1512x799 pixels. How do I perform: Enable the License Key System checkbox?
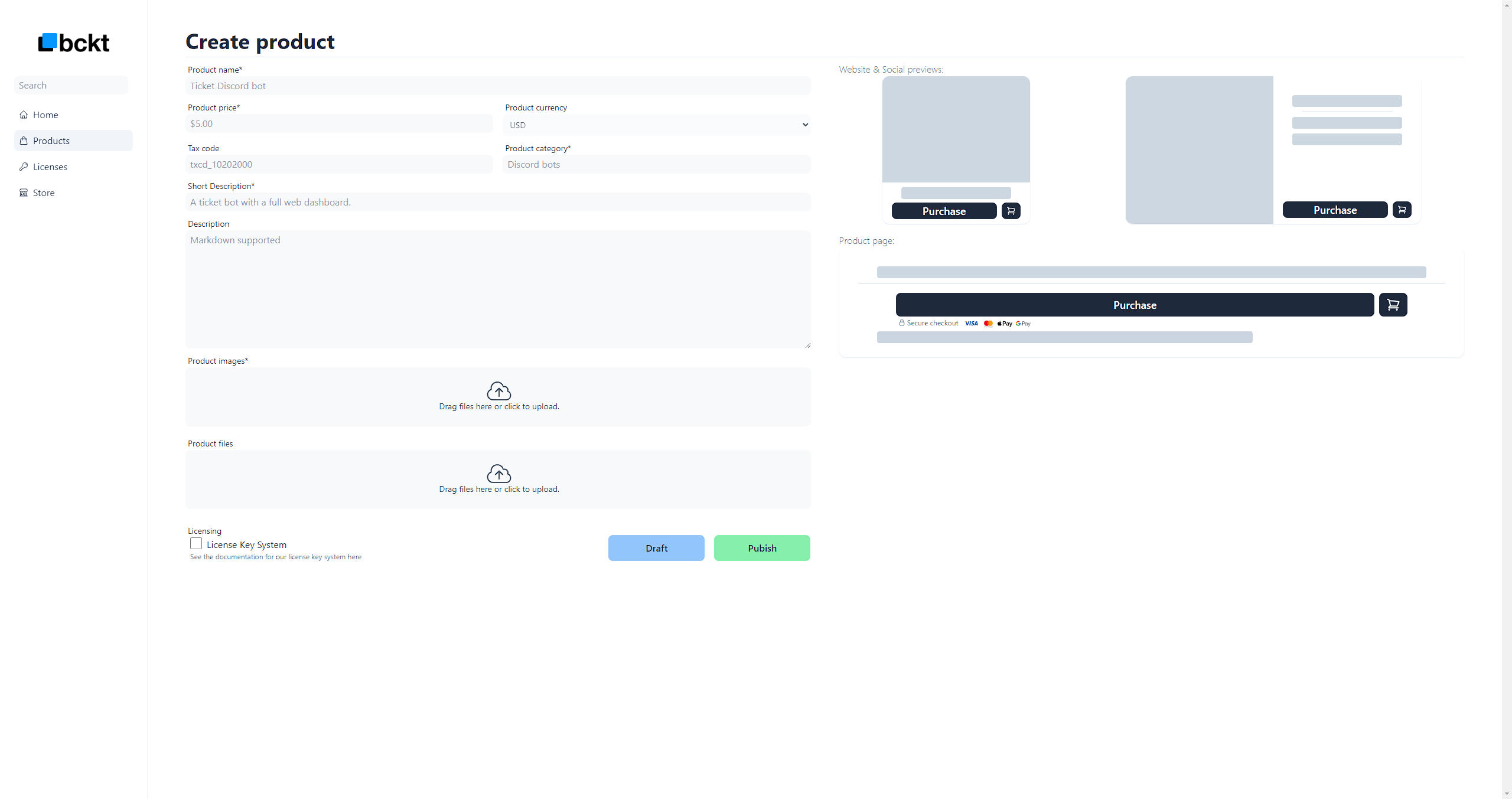(x=196, y=543)
